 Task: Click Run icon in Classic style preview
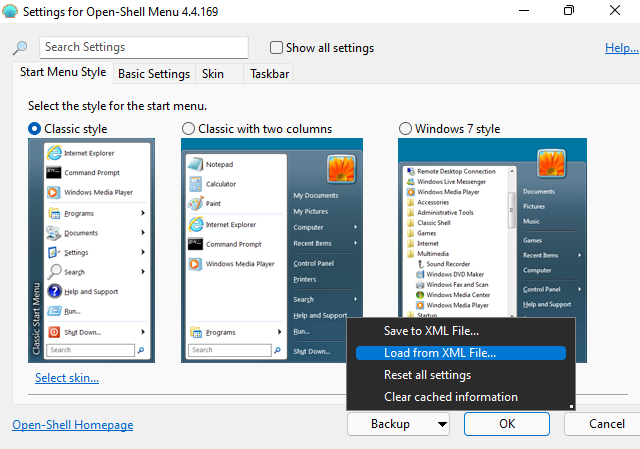(x=54, y=311)
